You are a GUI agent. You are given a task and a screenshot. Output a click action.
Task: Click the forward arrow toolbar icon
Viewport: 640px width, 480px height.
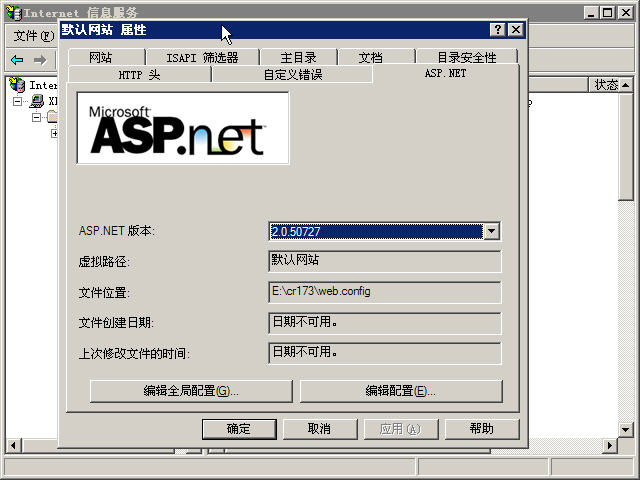(x=40, y=60)
